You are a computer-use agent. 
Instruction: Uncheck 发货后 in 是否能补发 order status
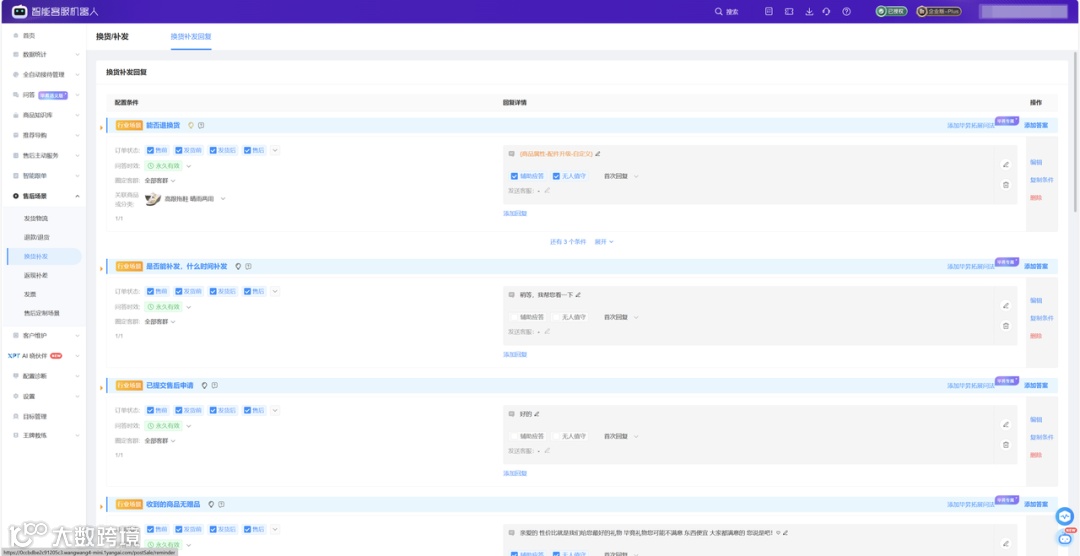point(213,291)
